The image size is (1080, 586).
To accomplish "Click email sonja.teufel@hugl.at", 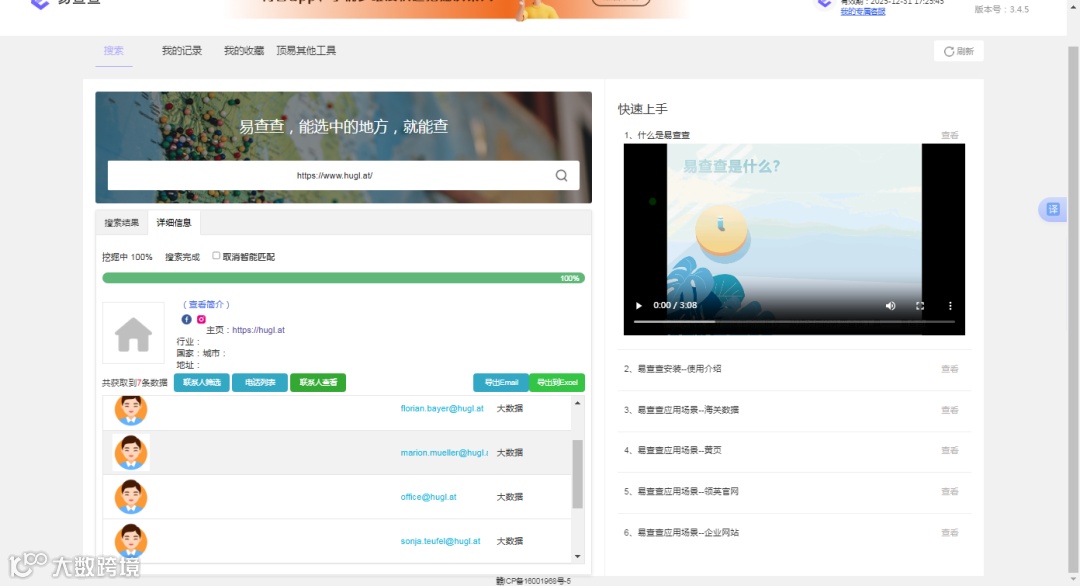I will 441,541.
